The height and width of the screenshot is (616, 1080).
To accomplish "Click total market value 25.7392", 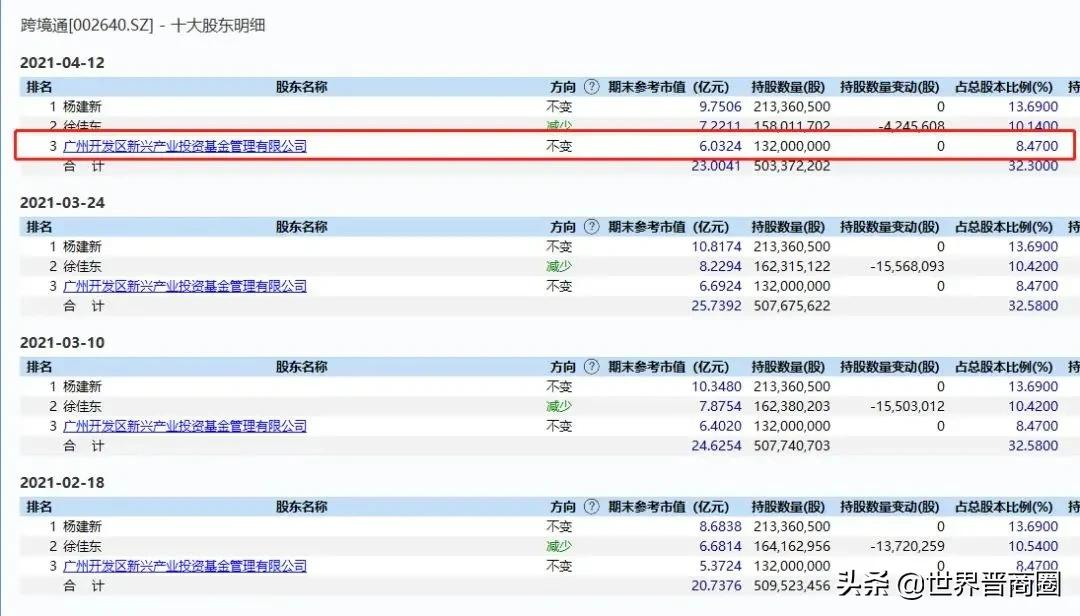I will tap(716, 306).
